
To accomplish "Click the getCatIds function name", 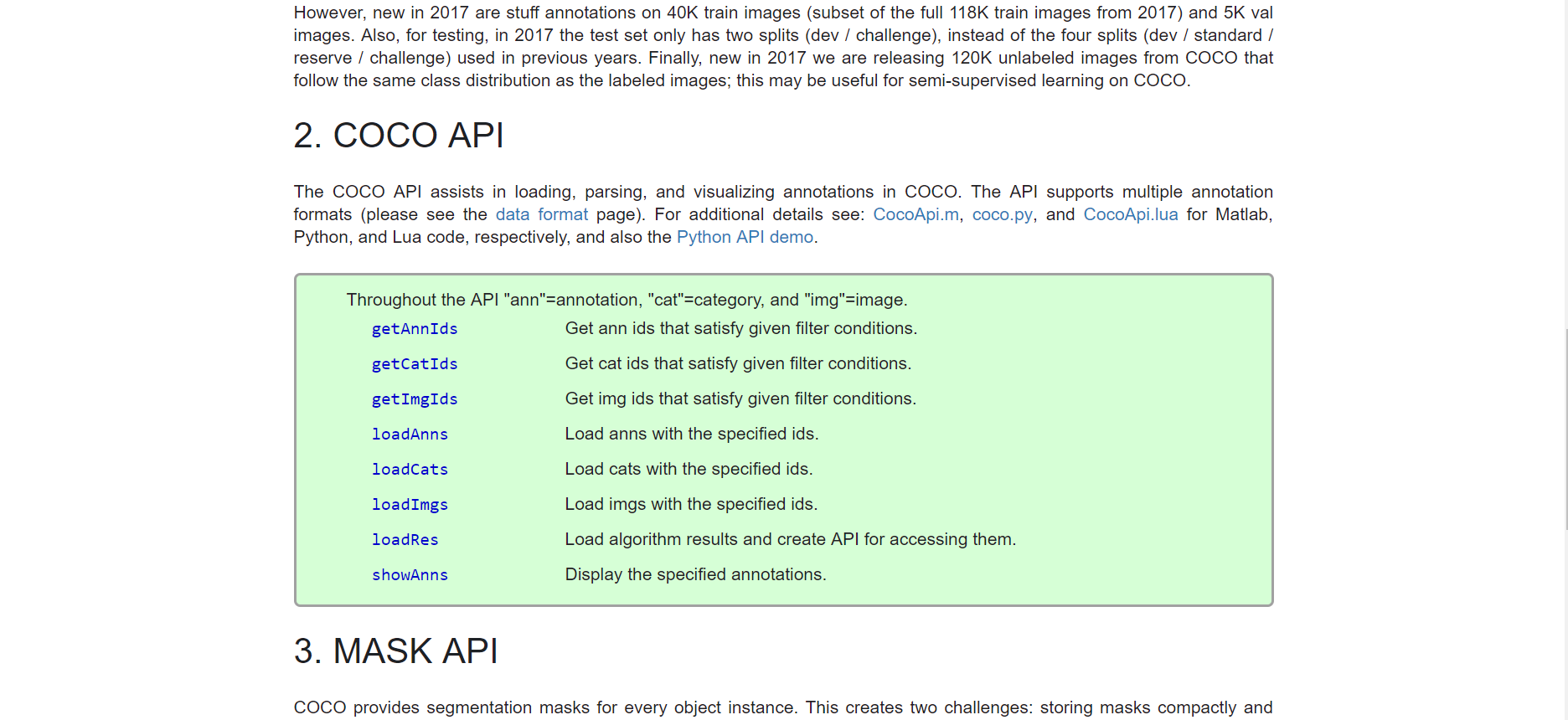I will tap(415, 364).
